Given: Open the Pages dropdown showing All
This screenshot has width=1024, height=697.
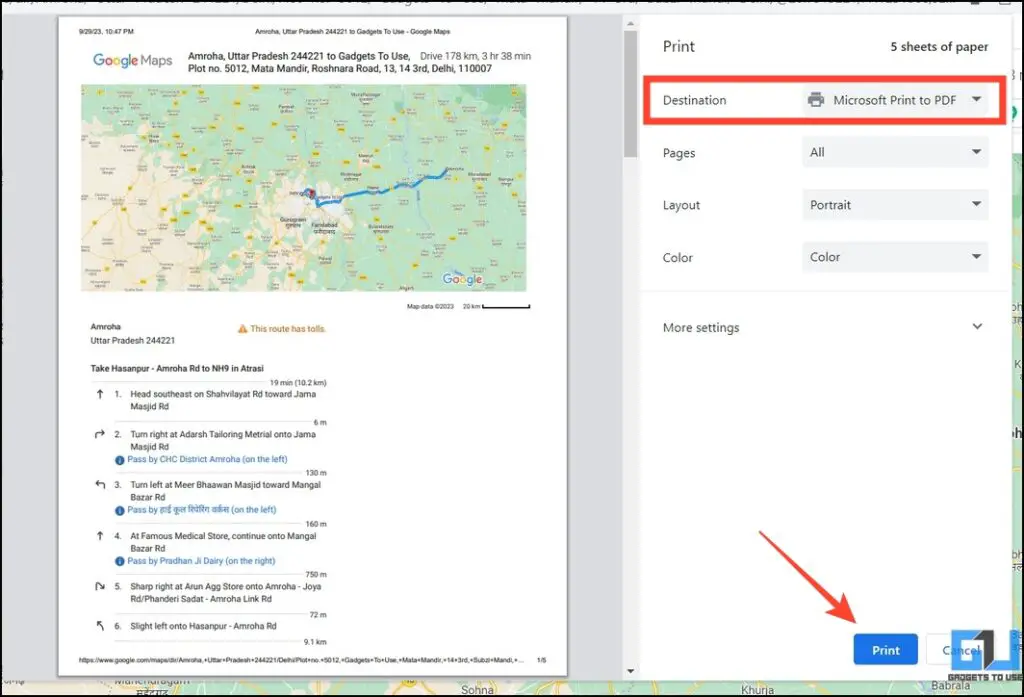Looking at the screenshot, I should tap(893, 152).
